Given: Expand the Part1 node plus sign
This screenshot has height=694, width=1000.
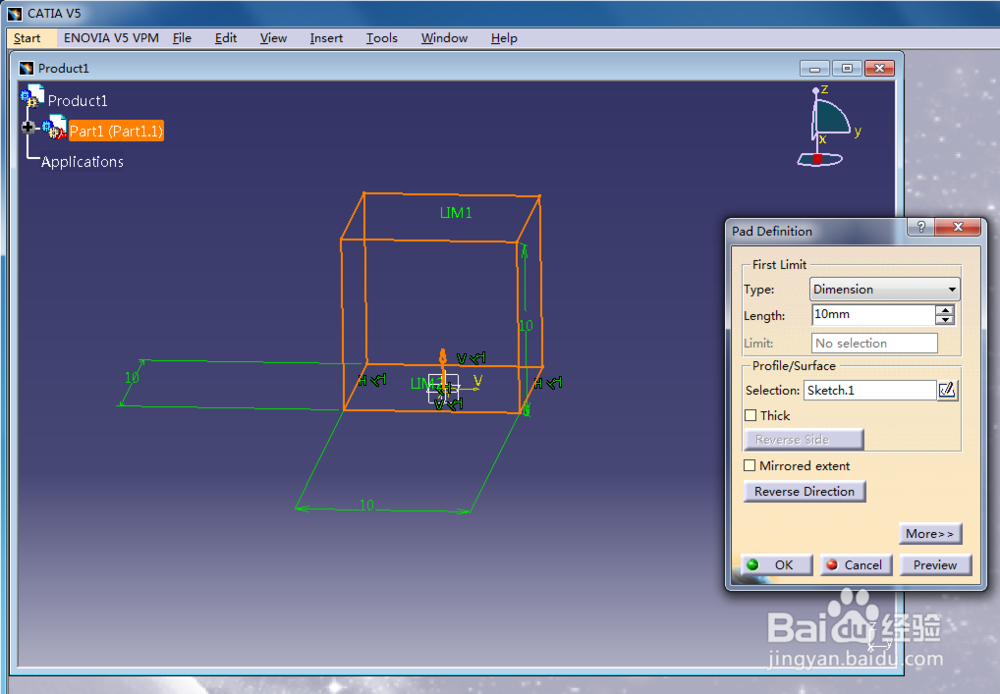Looking at the screenshot, I should (x=27, y=127).
